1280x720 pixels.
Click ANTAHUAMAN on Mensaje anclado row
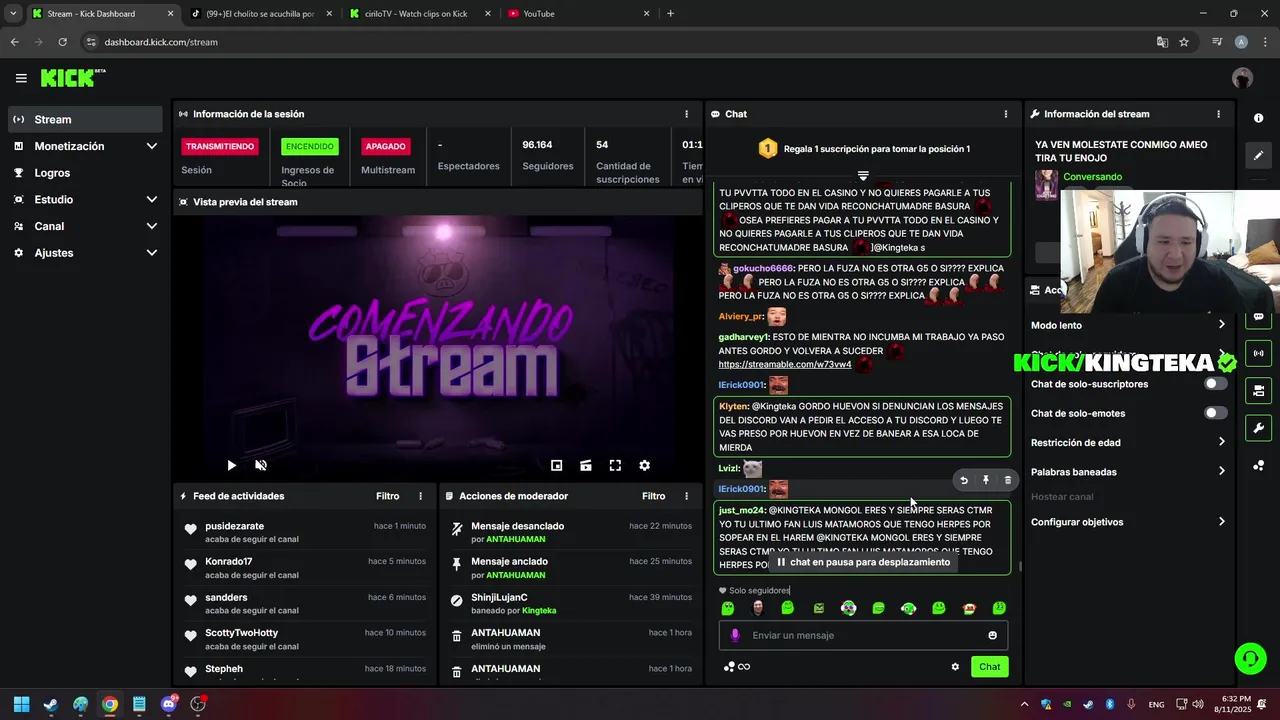click(x=516, y=575)
